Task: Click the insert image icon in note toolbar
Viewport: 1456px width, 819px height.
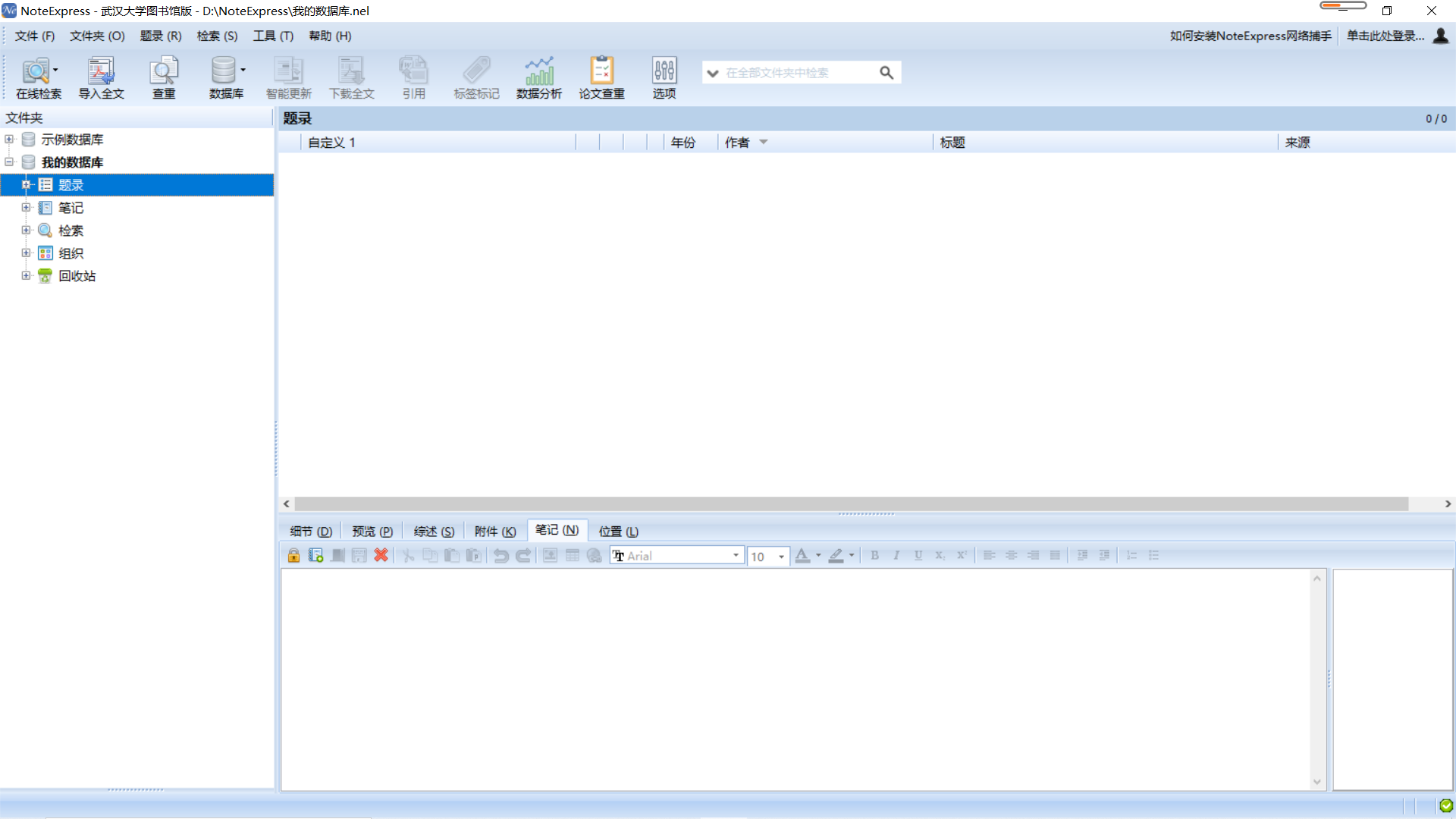Action: [x=551, y=555]
